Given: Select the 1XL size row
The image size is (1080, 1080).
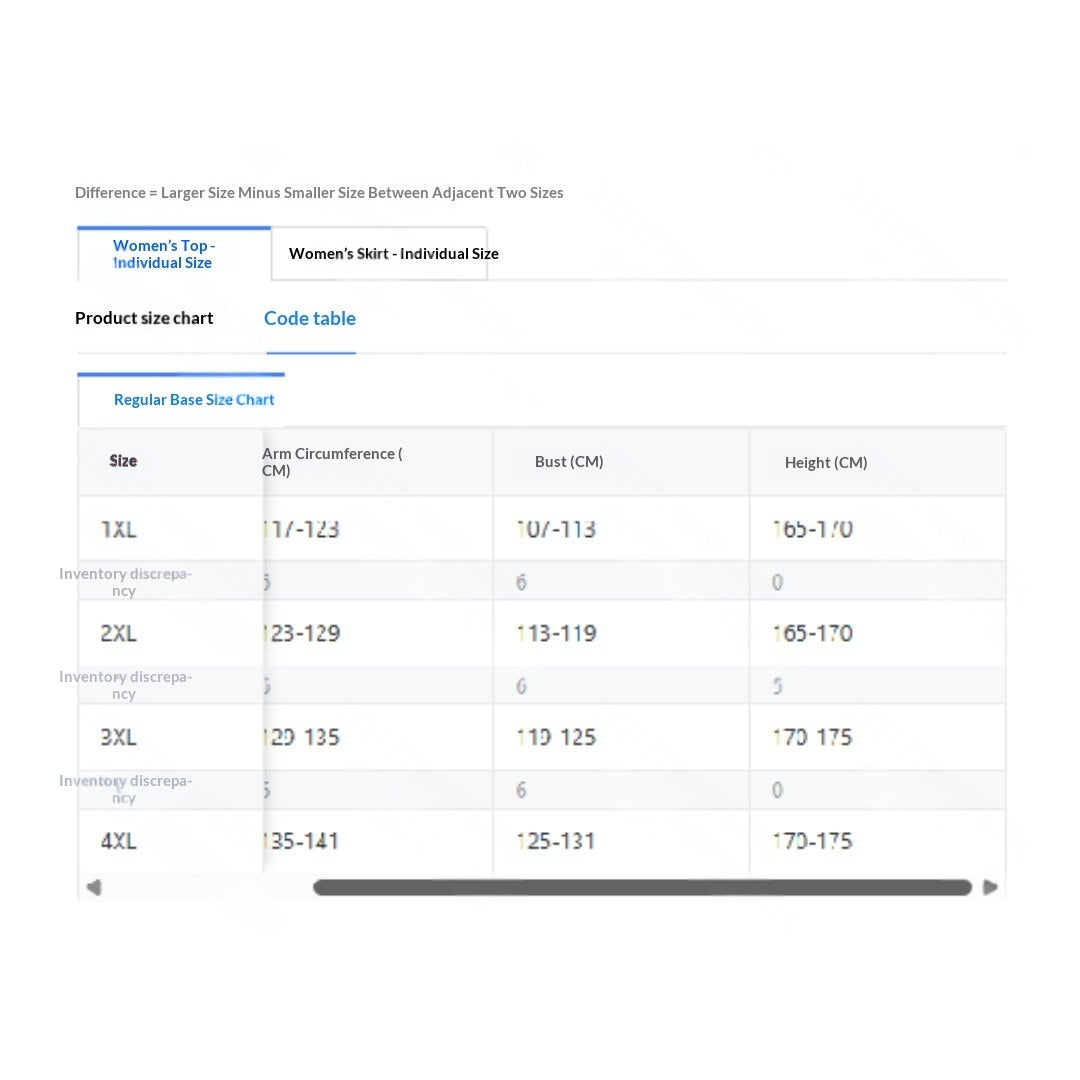Looking at the screenshot, I should 541,529.
